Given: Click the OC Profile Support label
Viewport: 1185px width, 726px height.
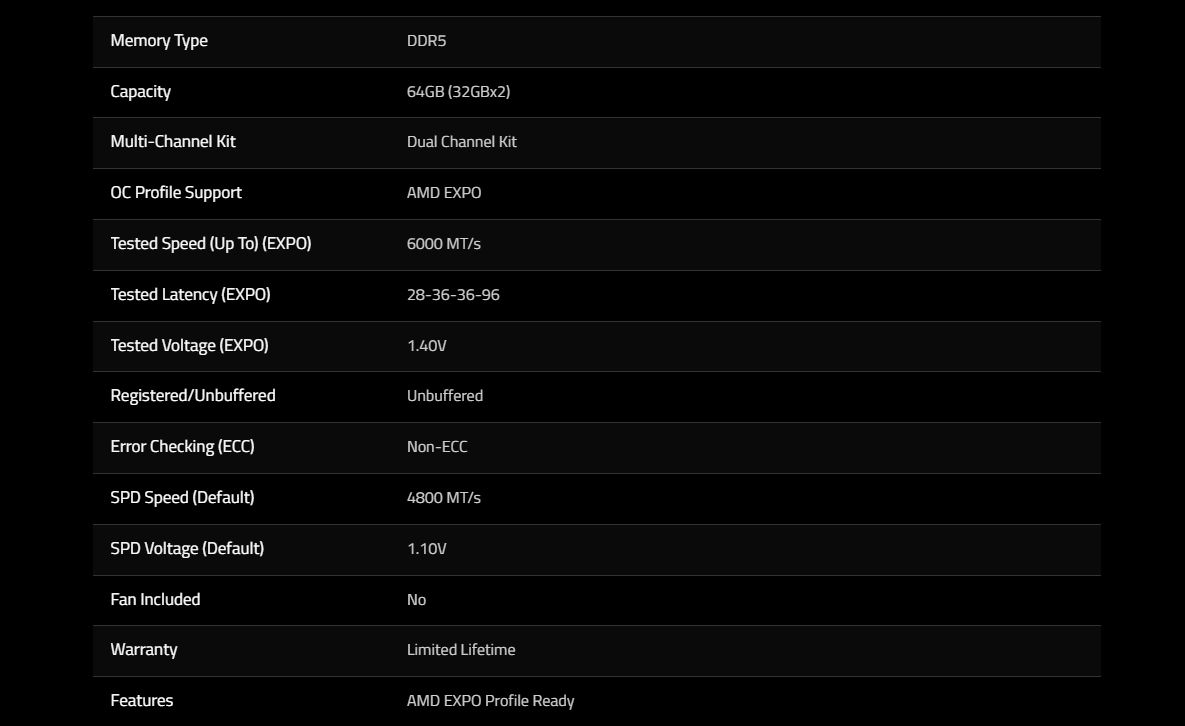Looking at the screenshot, I should [176, 193].
